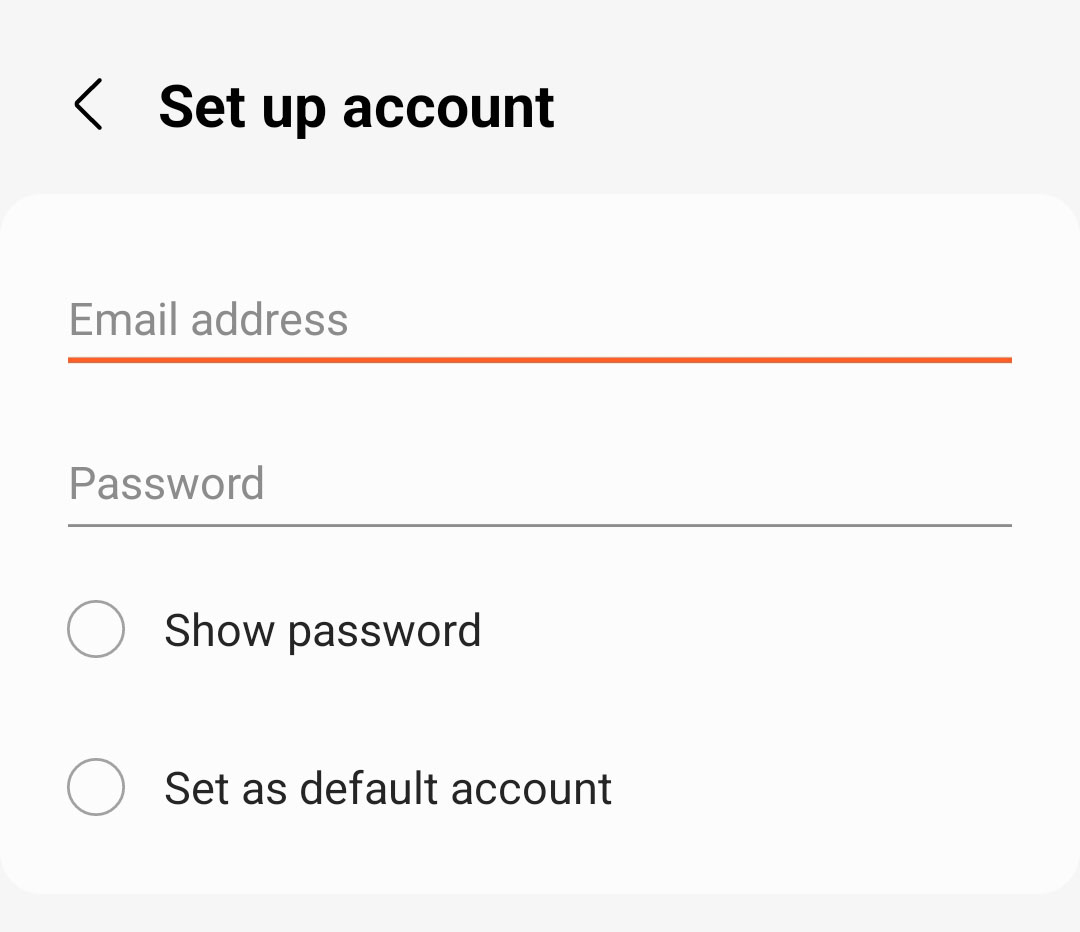Tap the gray underline beneath Password

tap(540, 524)
